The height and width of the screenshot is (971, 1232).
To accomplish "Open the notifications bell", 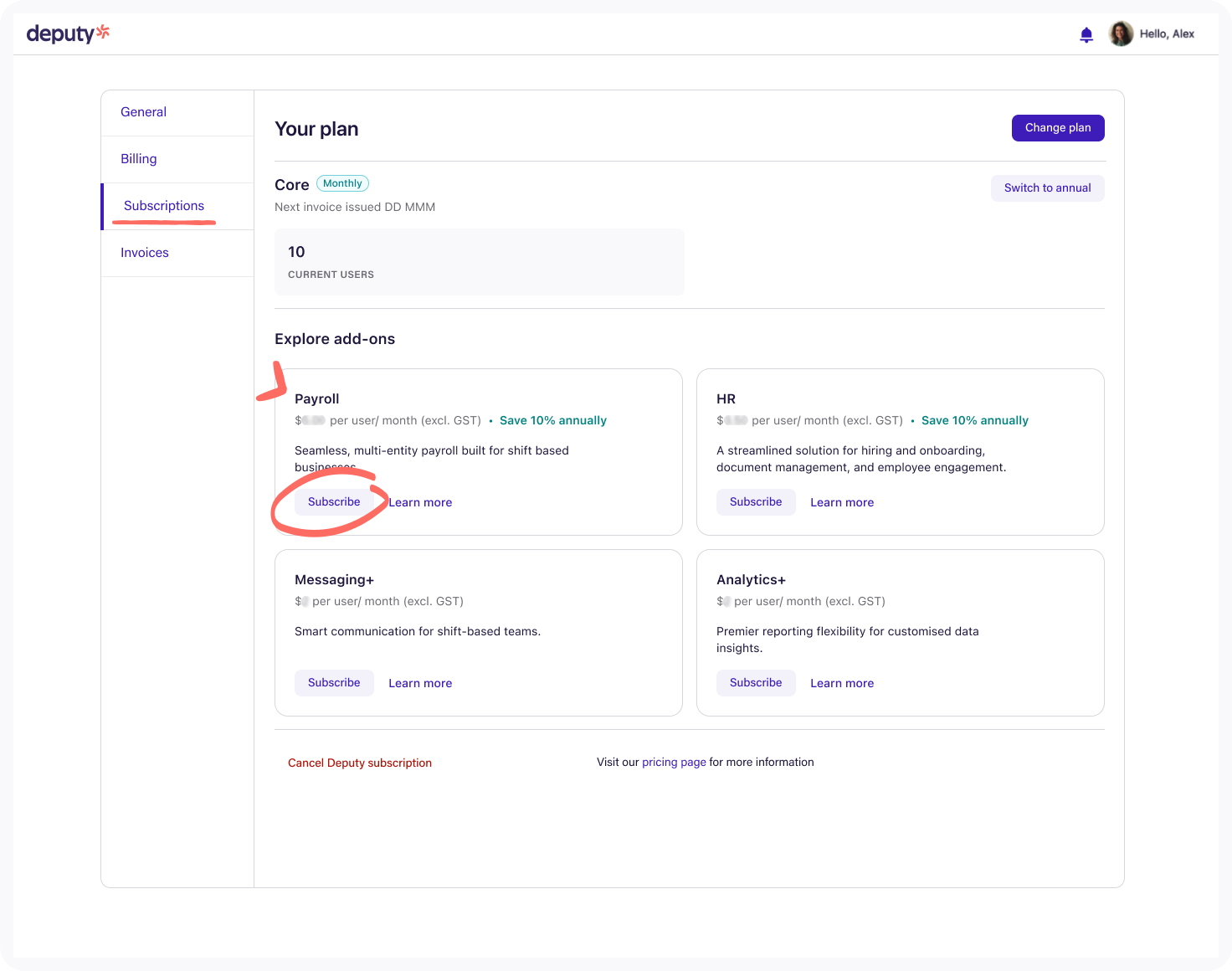I will pos(1086,34).
